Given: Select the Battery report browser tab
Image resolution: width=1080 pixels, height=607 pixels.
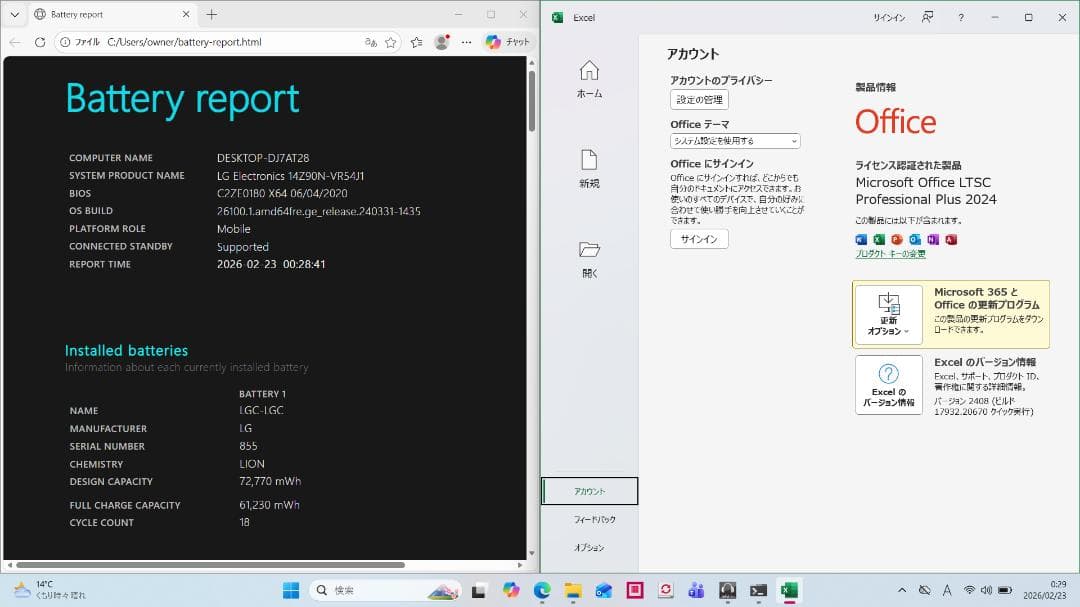Looking at the screenshot, I should [x=110, y=14].
